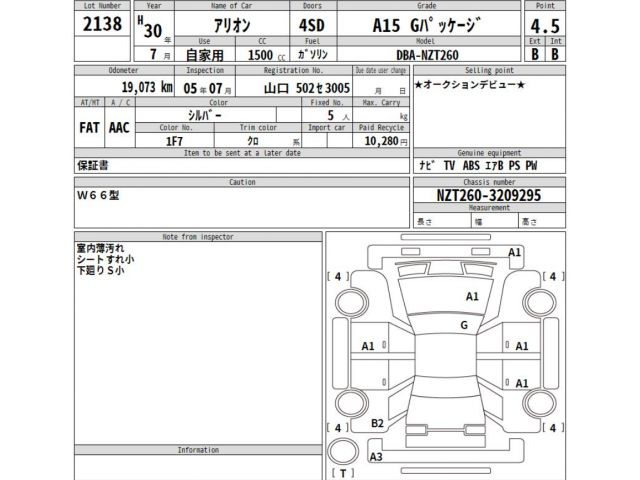This screenshot has height=480, width=640.
Task: Click the [T] spare tire label
Action: pyautogui.click(x=343, y=471)
